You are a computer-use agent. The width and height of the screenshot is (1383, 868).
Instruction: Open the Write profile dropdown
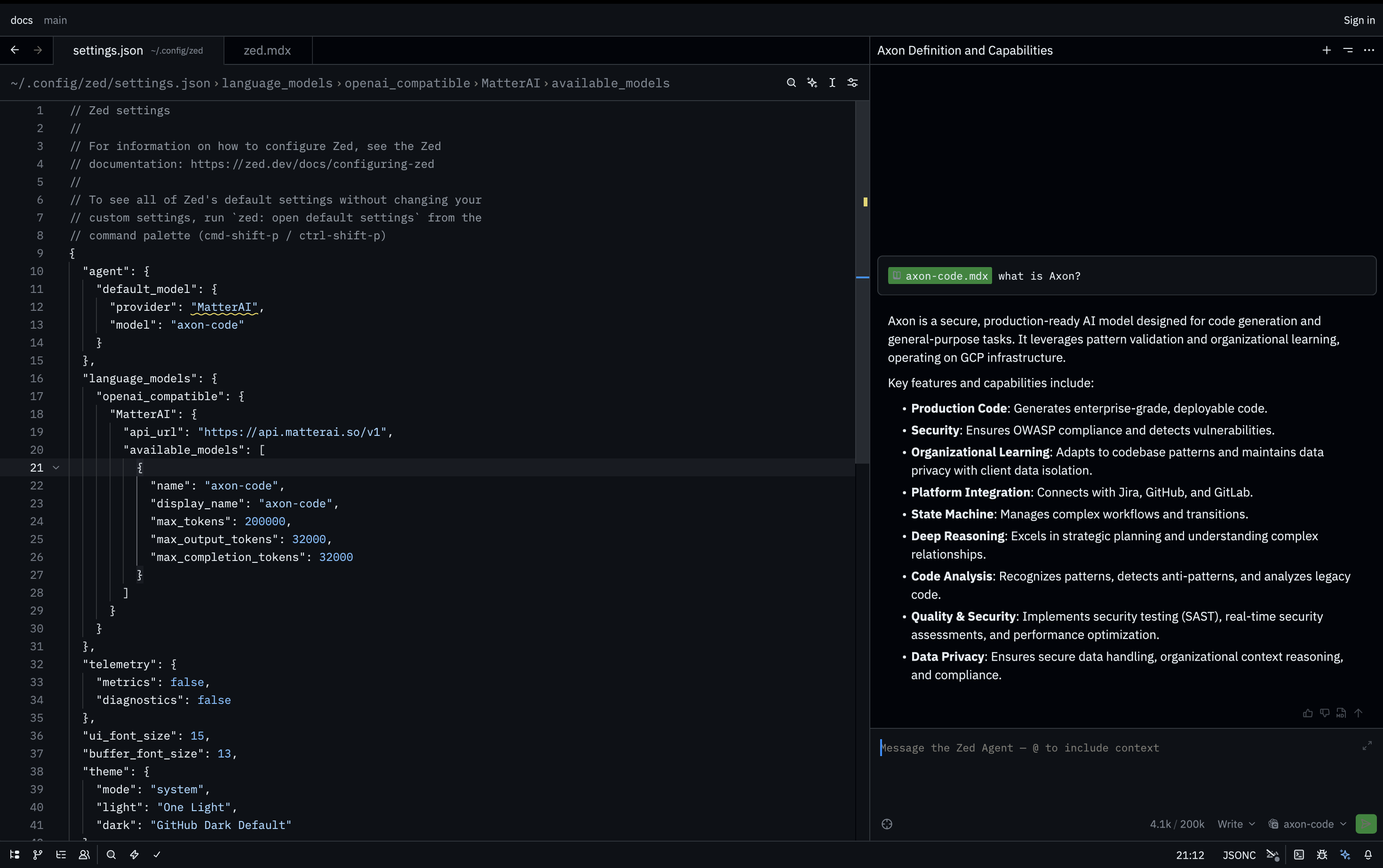coord(1236,824)
